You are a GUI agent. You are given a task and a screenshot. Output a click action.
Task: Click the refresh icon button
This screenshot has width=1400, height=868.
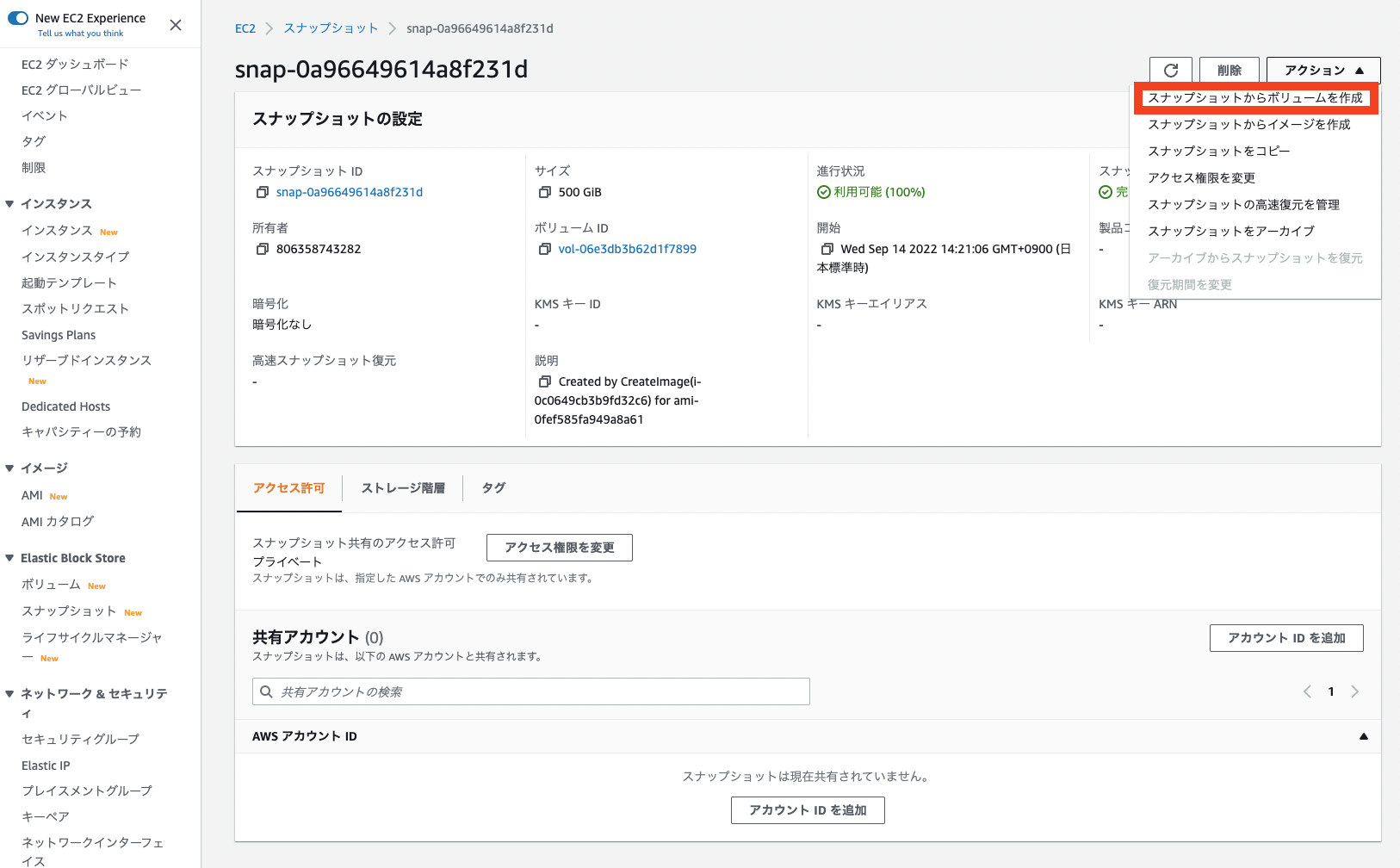[1171, 71]
